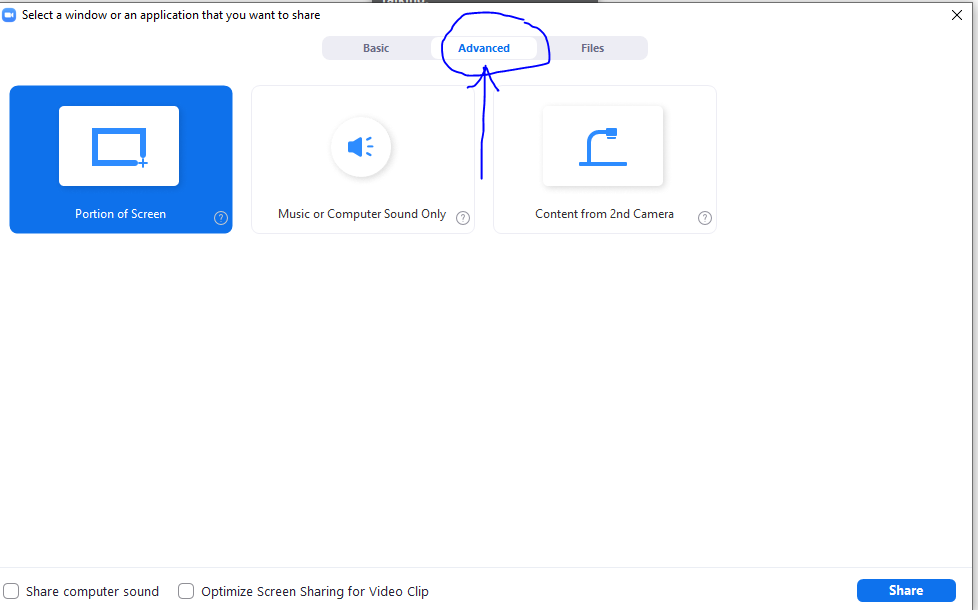Screen dimensions: 978x610
Task: Click the Optimize Screen Sharing for Video Clip label
Action: pos(315,591)
